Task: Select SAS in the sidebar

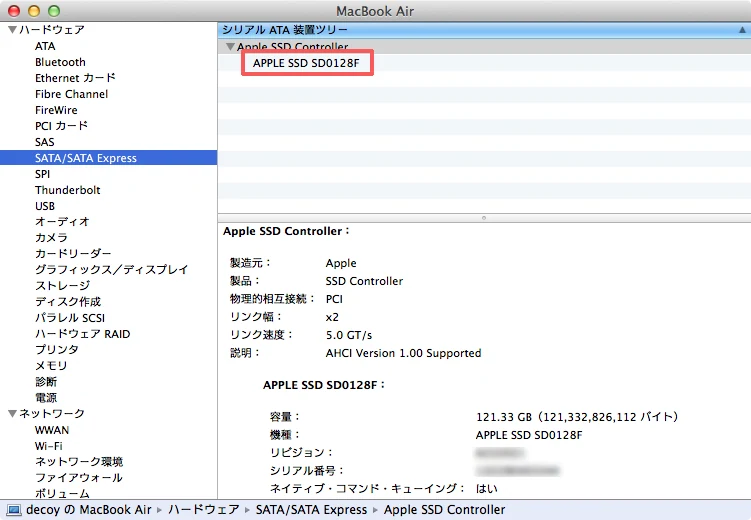Action: point(45,142)
